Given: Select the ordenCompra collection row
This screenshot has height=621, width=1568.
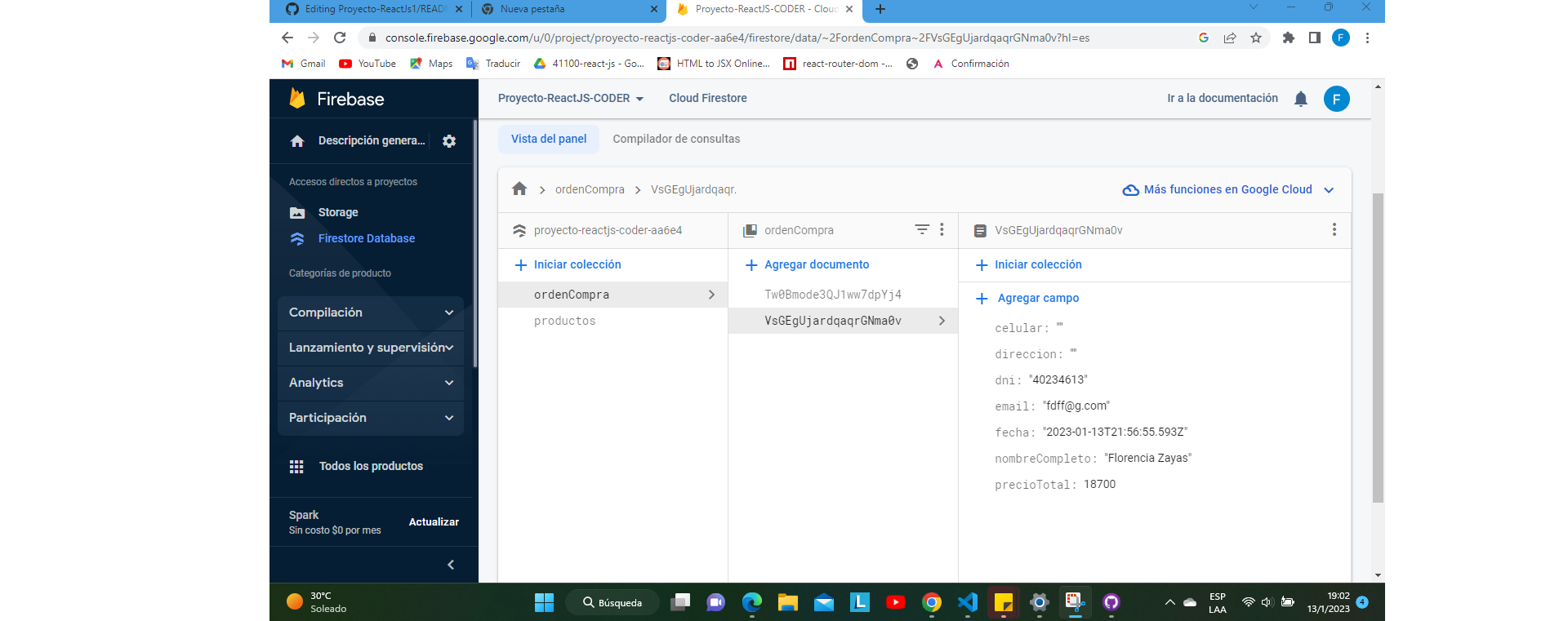Looking at the screenshot, I should [x=612, y=295].
